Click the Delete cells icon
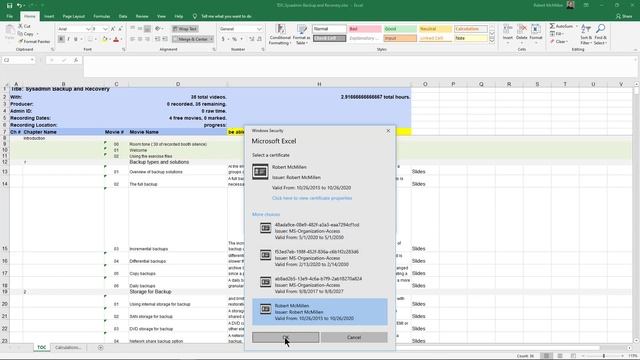This screenshot has width=640, height=360. [x=522, y=33]
